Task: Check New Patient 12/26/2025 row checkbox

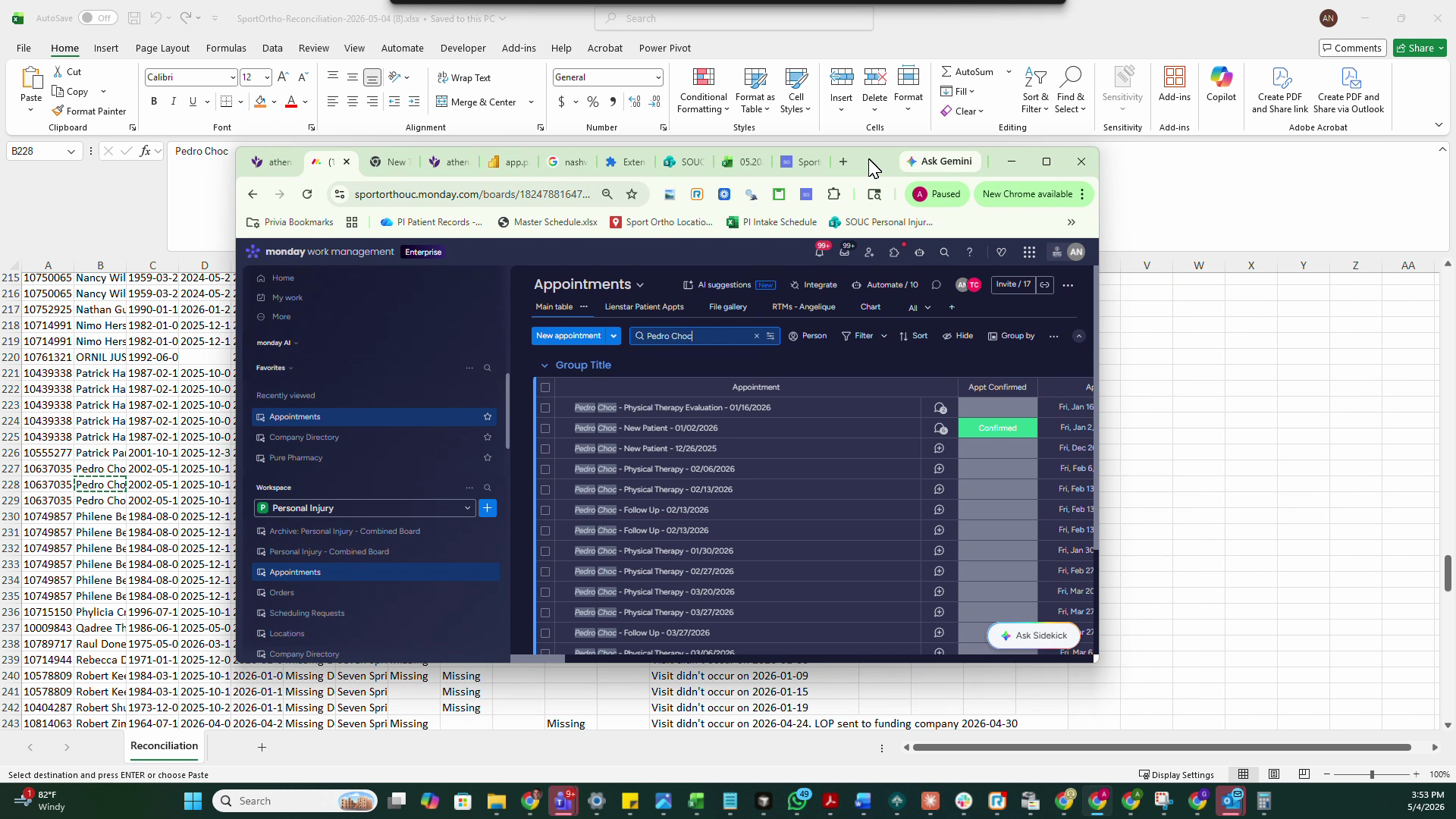Action: [x=544, y=449]
